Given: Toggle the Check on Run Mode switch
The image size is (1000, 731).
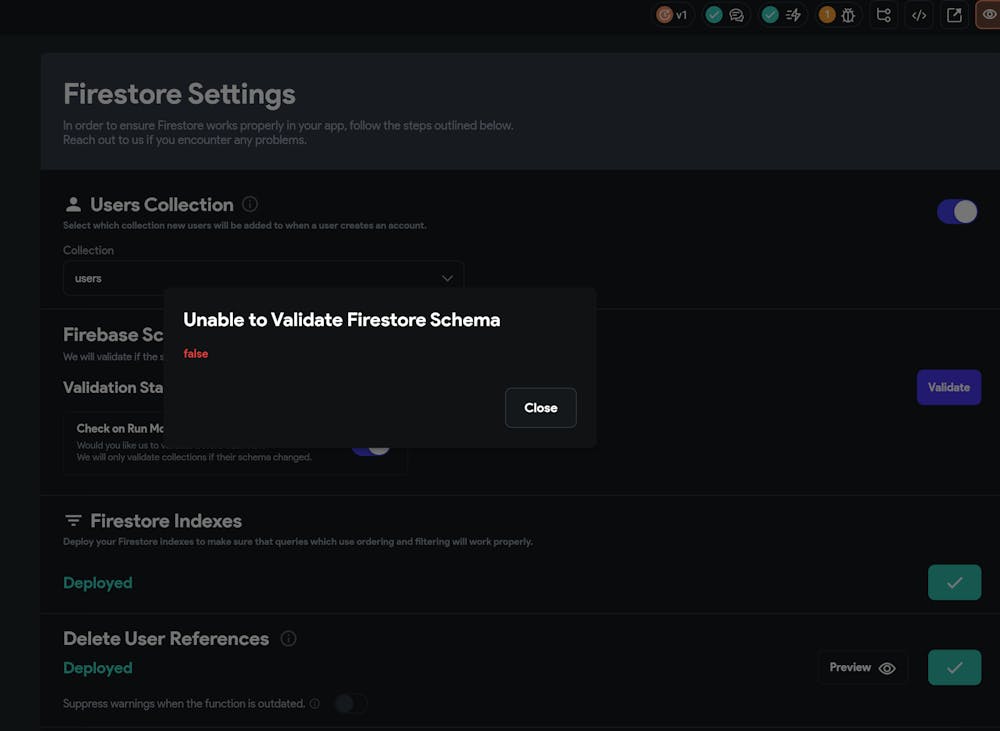Looking at the screenshot, I should (x=371, y=446).
